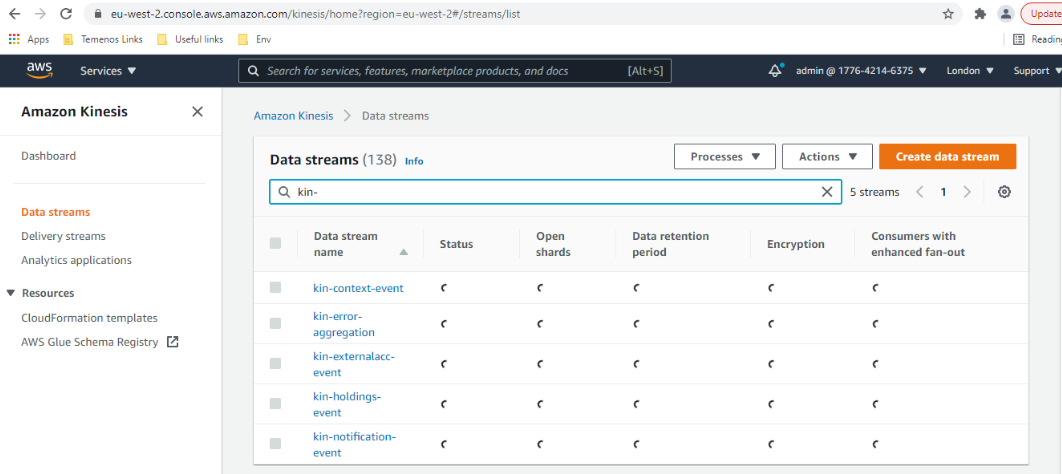
Task: Clear the stream search filter text
Action: [827, 192]
